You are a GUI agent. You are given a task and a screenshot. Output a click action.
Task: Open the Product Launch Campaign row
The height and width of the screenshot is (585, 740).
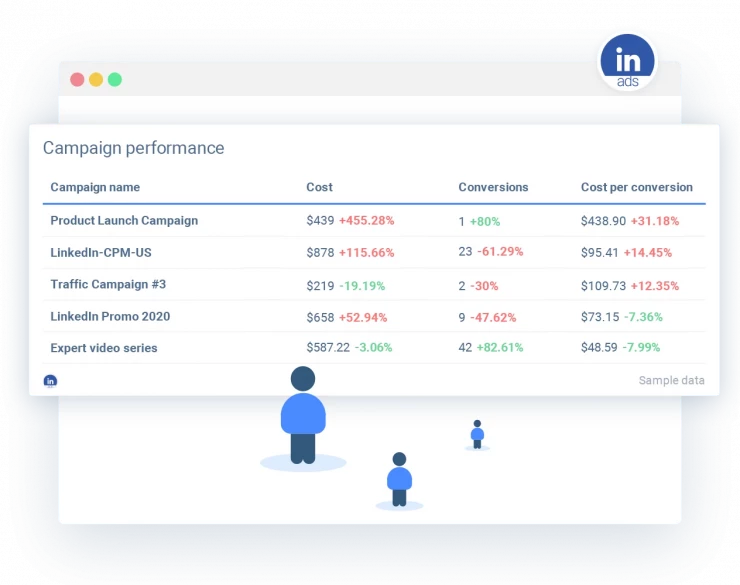(x=374, y=221)
